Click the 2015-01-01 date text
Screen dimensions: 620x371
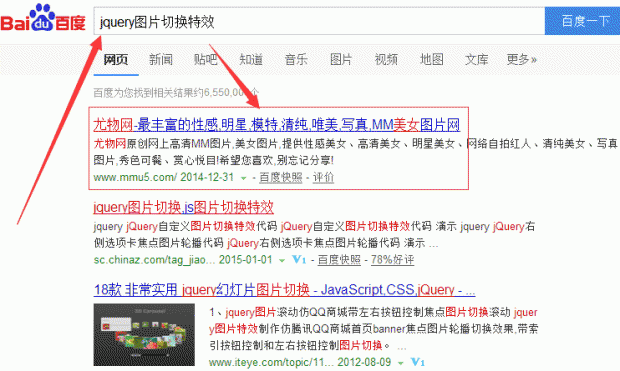pos(246,260)
